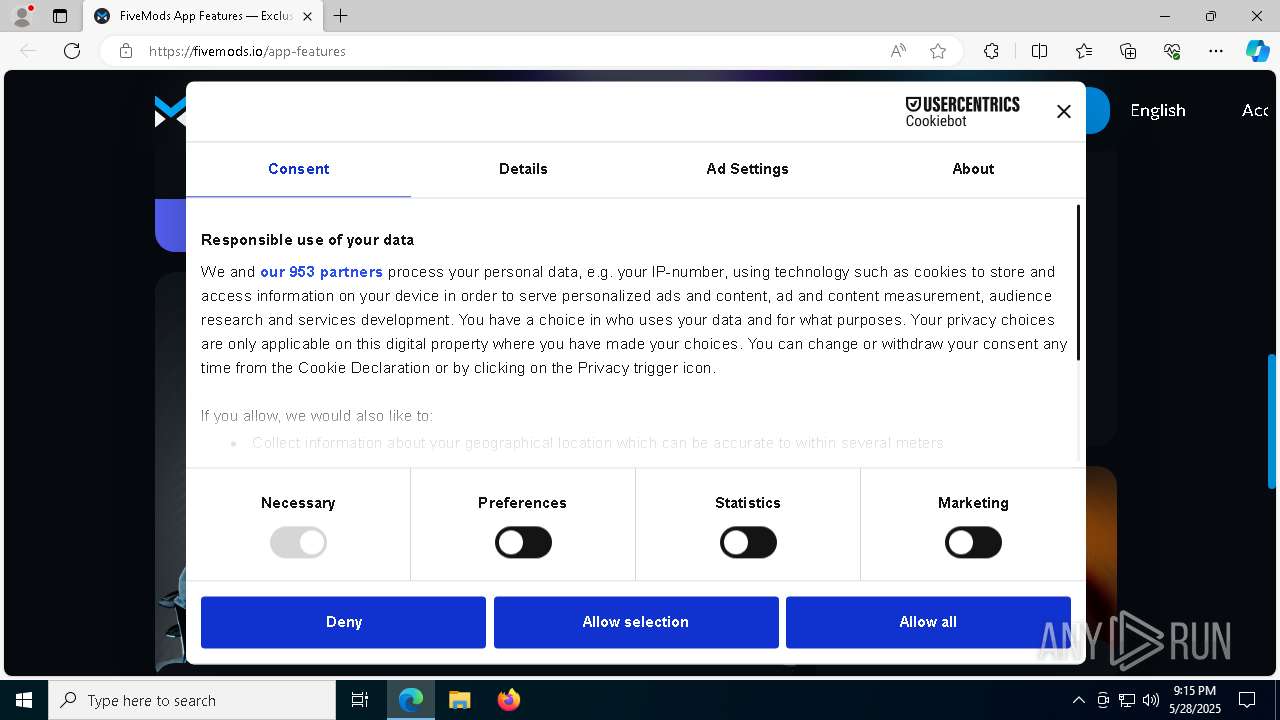Viewport: 1280px width, 720px height.
Task: Open the Ad Settings tab
Action: click(747, 169)
